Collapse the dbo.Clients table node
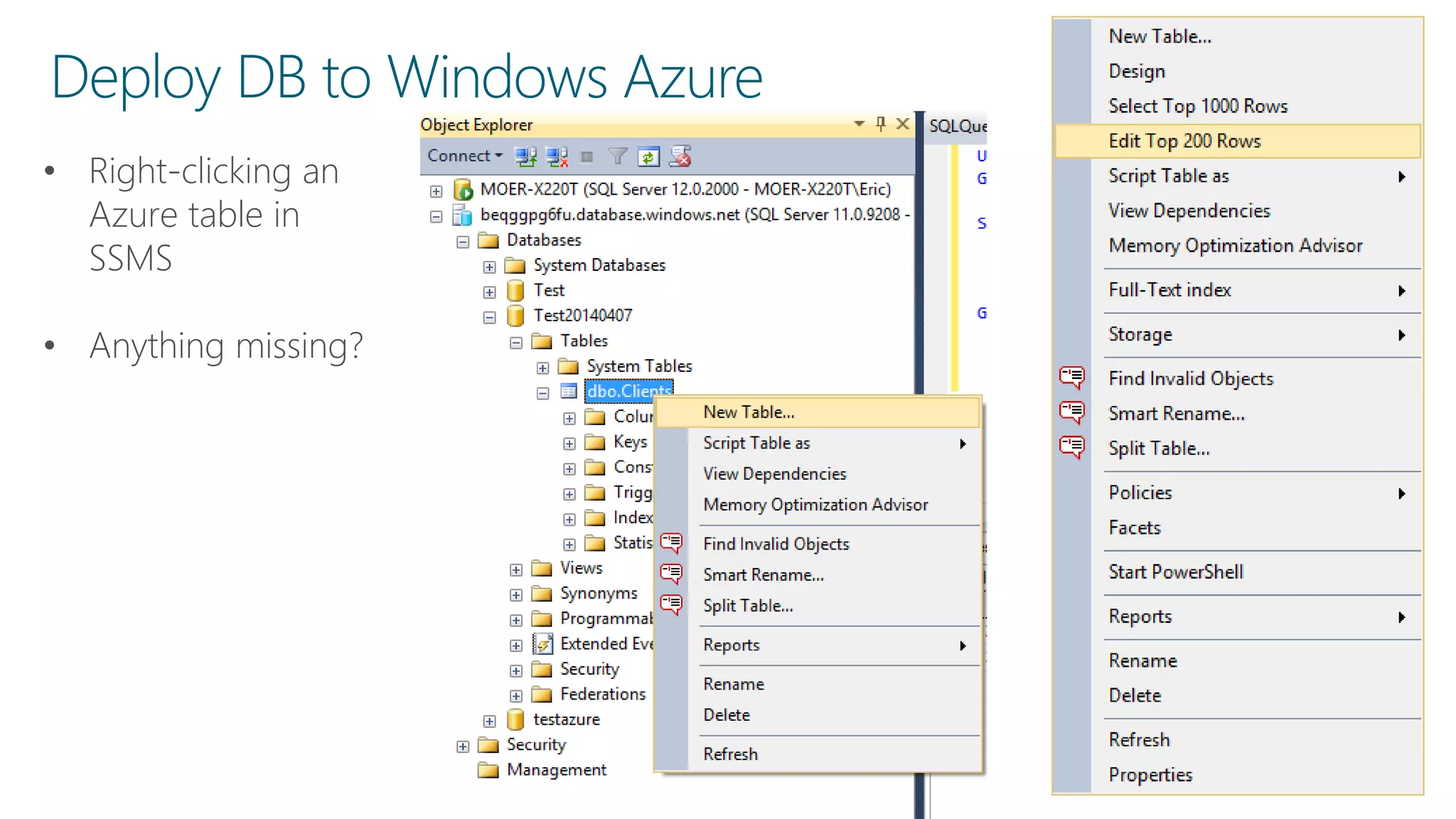Screen dimensions: 1456x819 click(542, 393)
